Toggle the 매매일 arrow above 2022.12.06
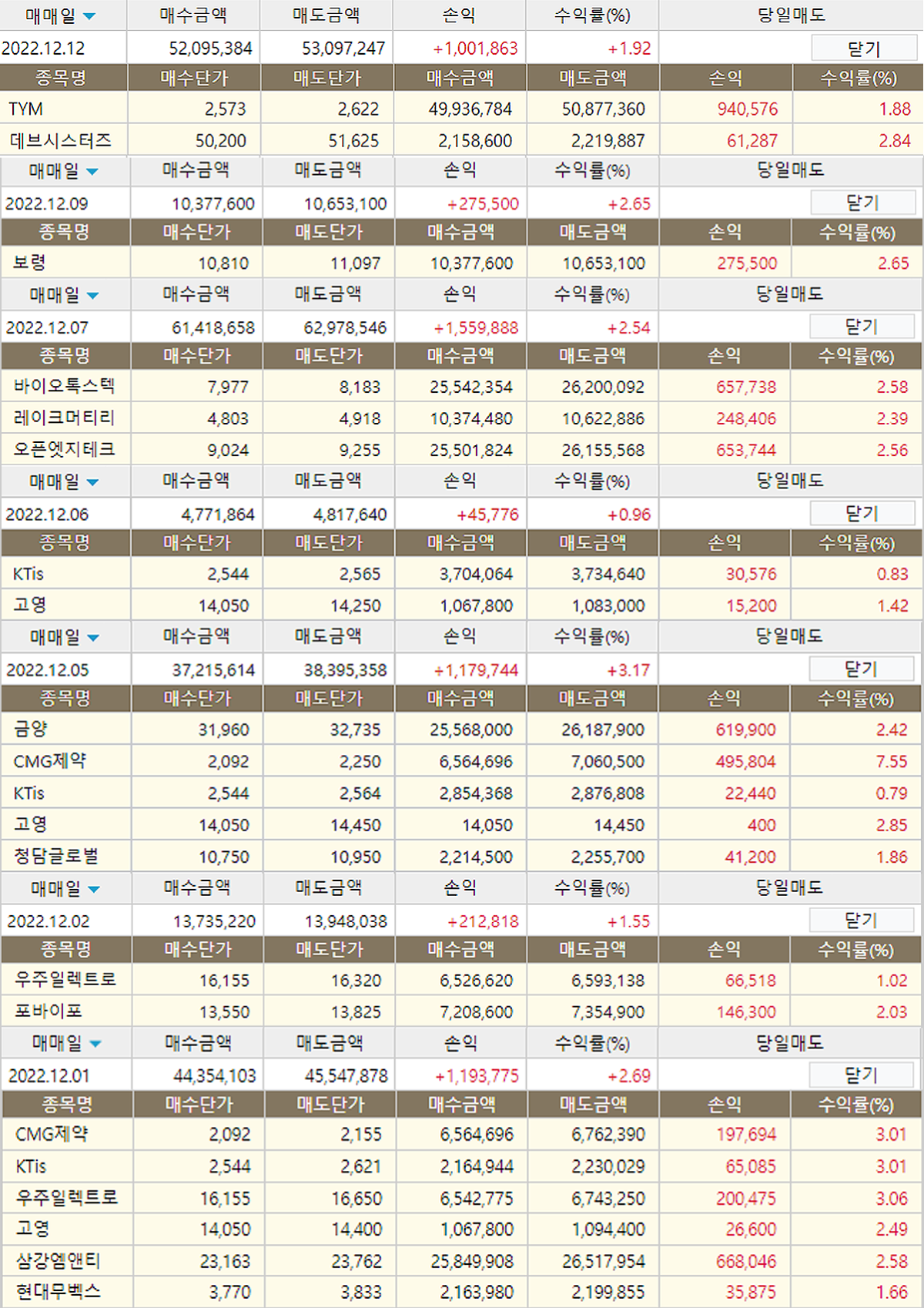The width and height of the screenshot is (924, 1308). (x=93, y=483)
